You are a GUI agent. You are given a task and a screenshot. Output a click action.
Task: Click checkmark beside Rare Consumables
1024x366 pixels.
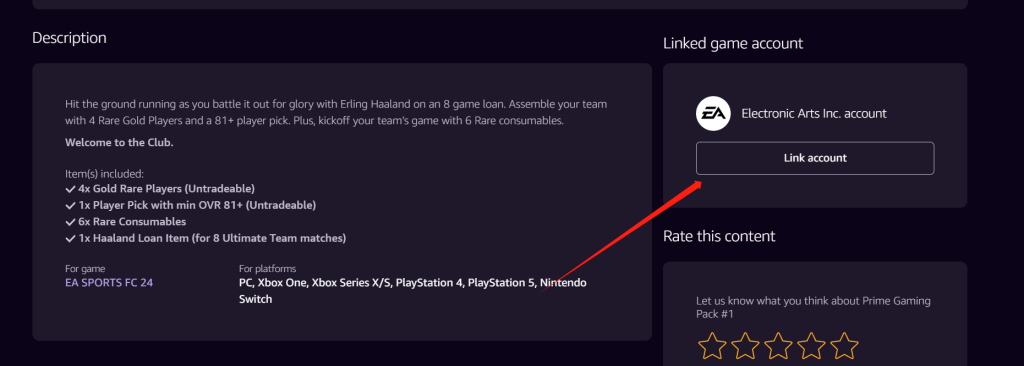click(x=71, y=222)
